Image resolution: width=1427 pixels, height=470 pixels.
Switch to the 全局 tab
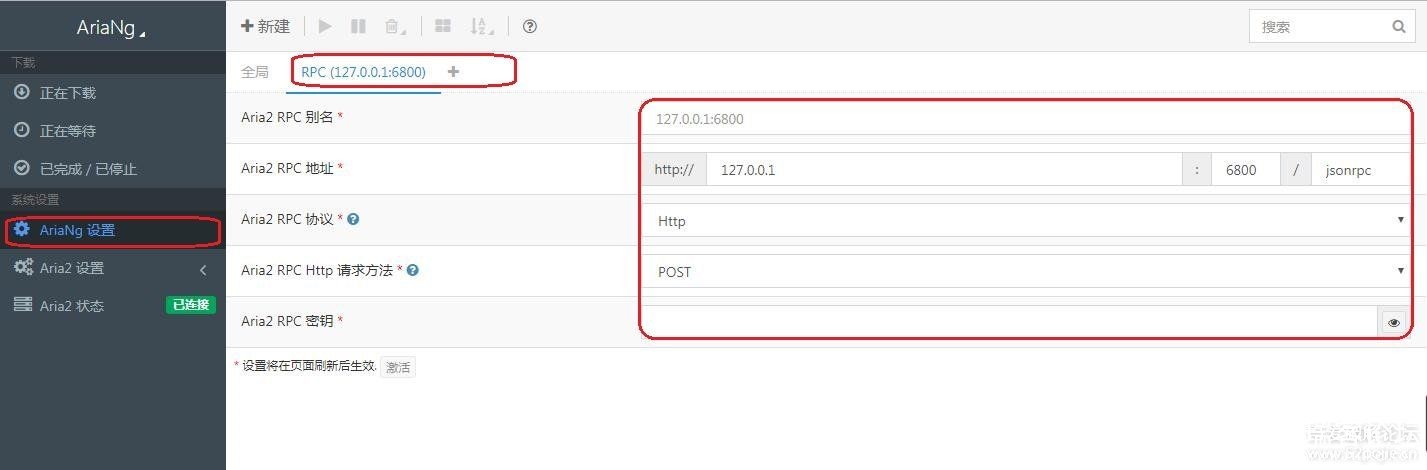click(x=255, y=72)
